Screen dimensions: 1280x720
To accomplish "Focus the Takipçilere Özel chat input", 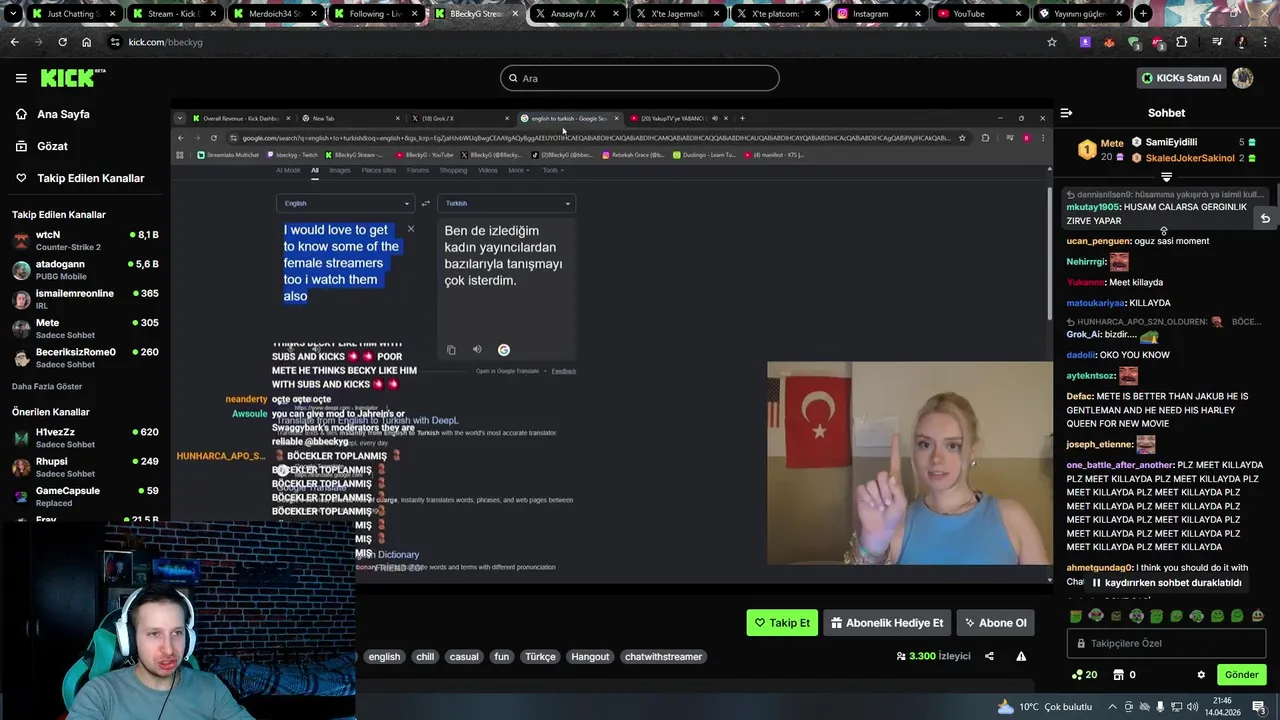I will pyautogui.click(x=1166, y=643).
